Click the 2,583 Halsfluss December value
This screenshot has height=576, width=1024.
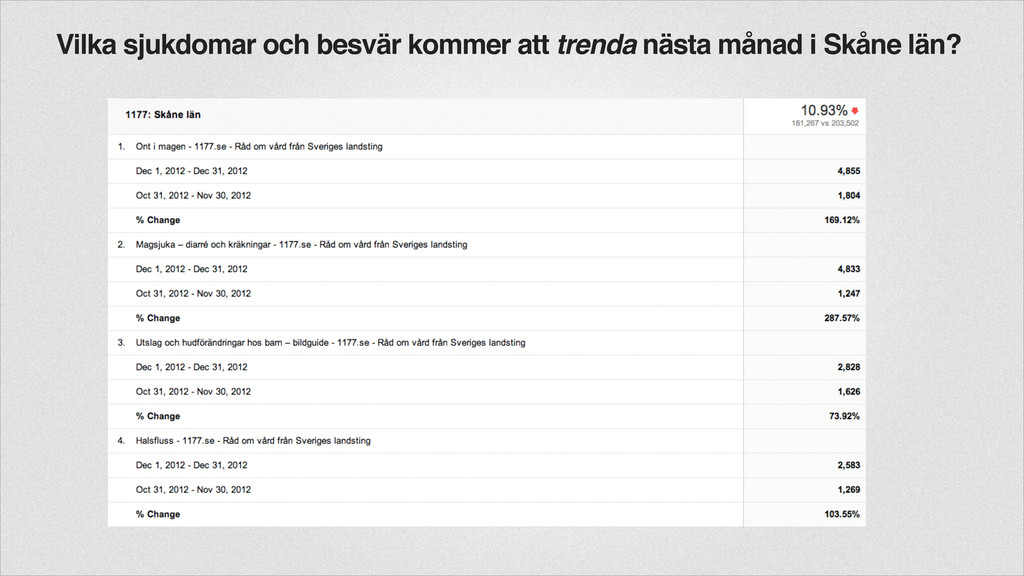pyautogui.click(x=849, y=465)
